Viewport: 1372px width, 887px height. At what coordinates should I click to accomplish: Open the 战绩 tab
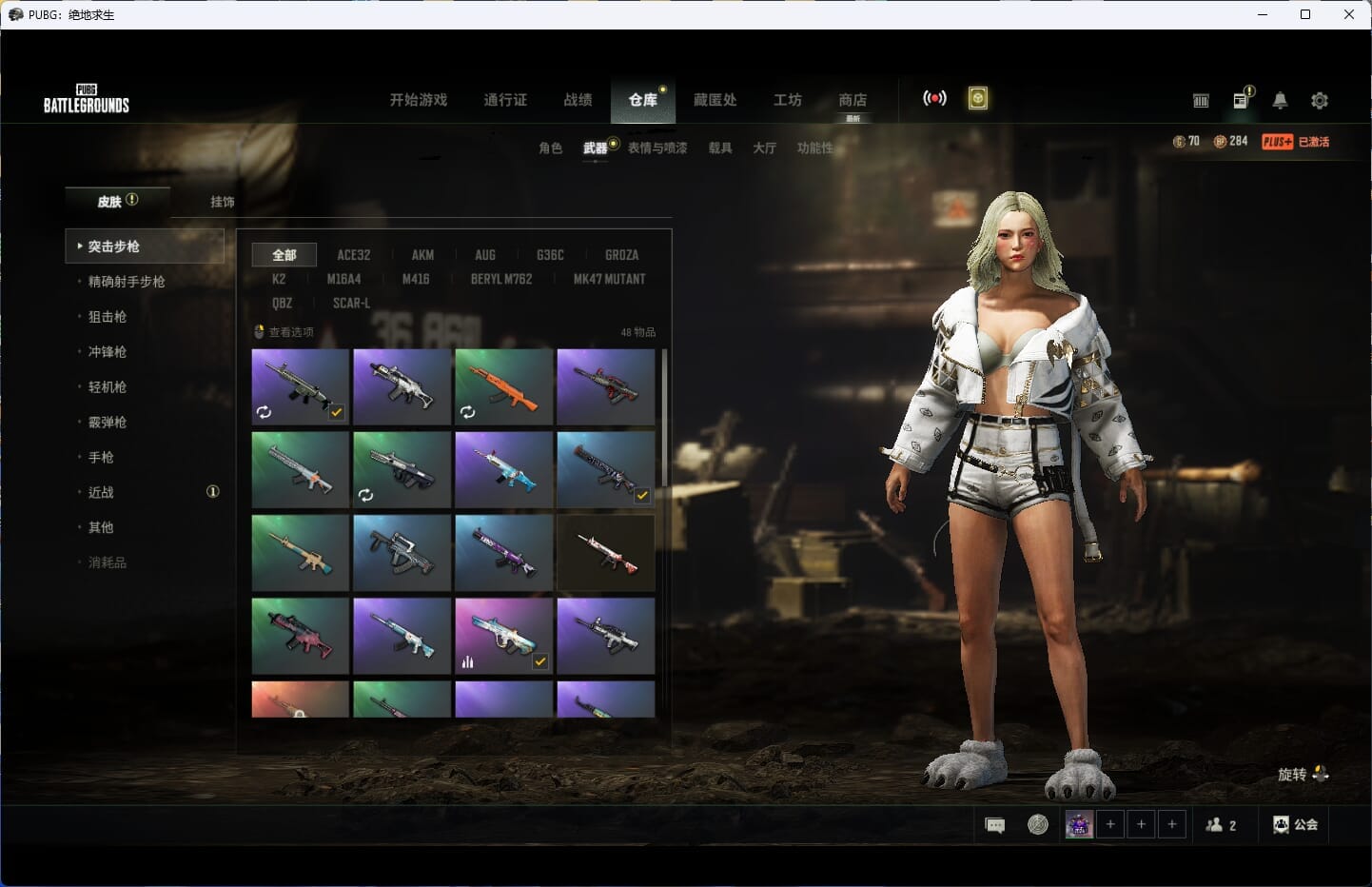point(578,100)
